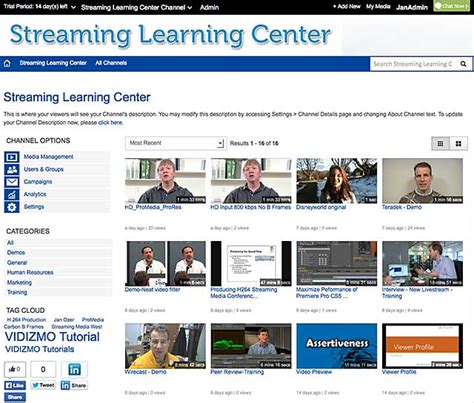The height and width of the screenshot is (403, 474).
Task: Click the search magnifier icon
Action: tap(463, 64)
